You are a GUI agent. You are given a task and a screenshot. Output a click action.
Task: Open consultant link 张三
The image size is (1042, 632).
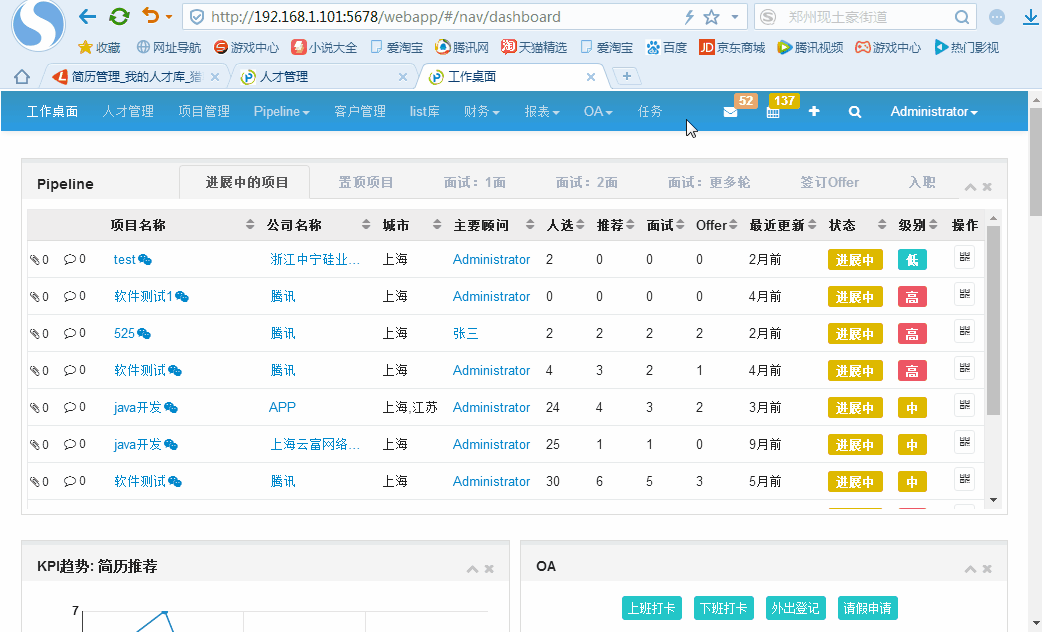(x=465, y=334)
